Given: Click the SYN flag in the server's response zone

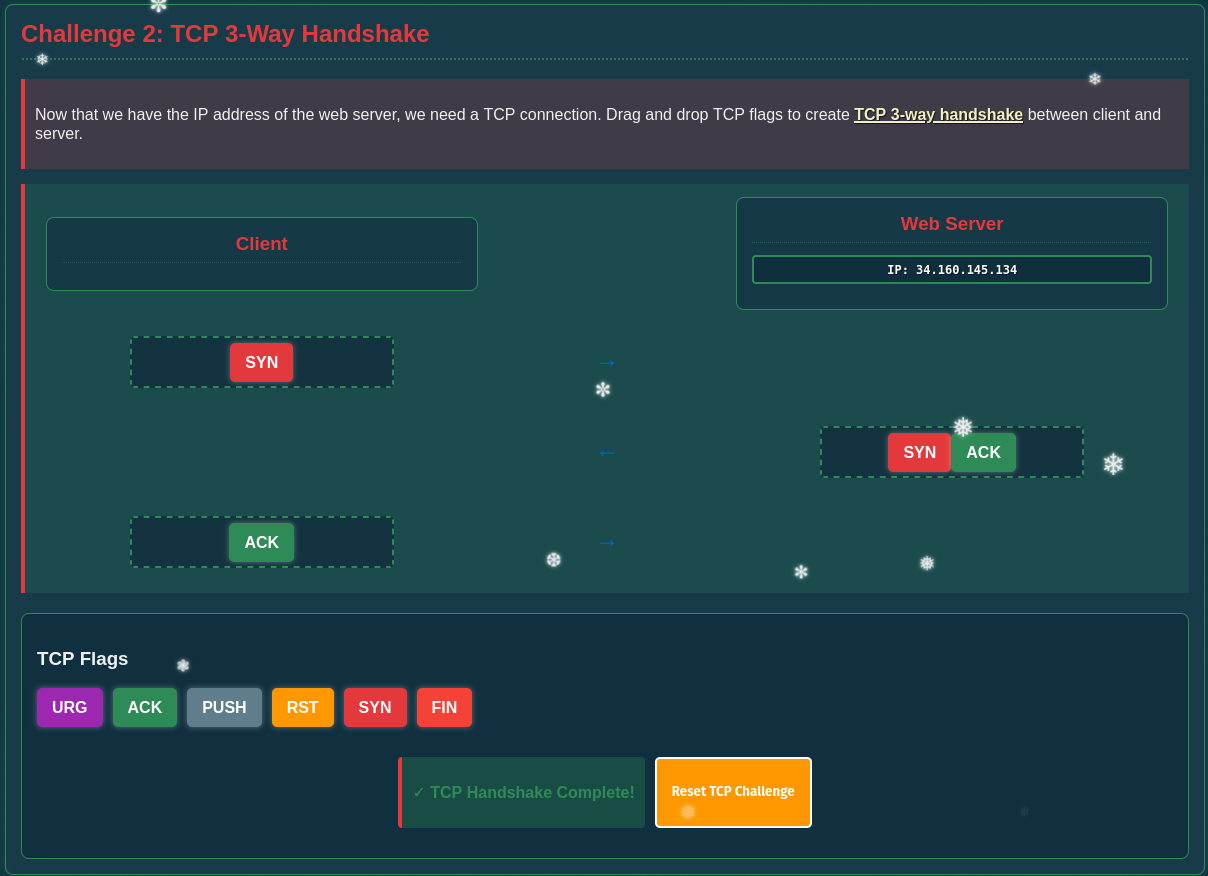Looking at the screenshot, I should click(x=919, y=452).
